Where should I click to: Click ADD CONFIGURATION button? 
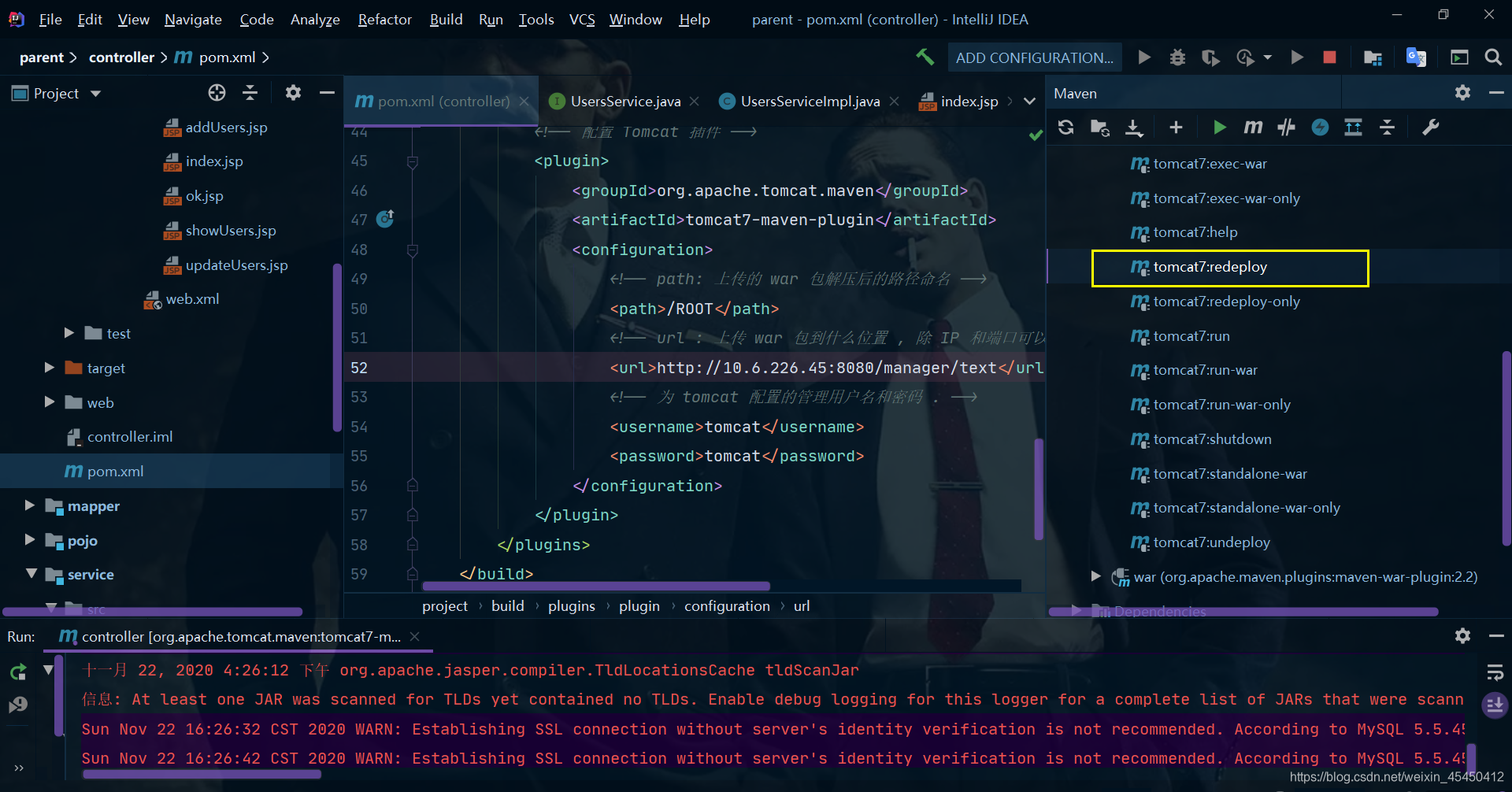[1034, 57]
